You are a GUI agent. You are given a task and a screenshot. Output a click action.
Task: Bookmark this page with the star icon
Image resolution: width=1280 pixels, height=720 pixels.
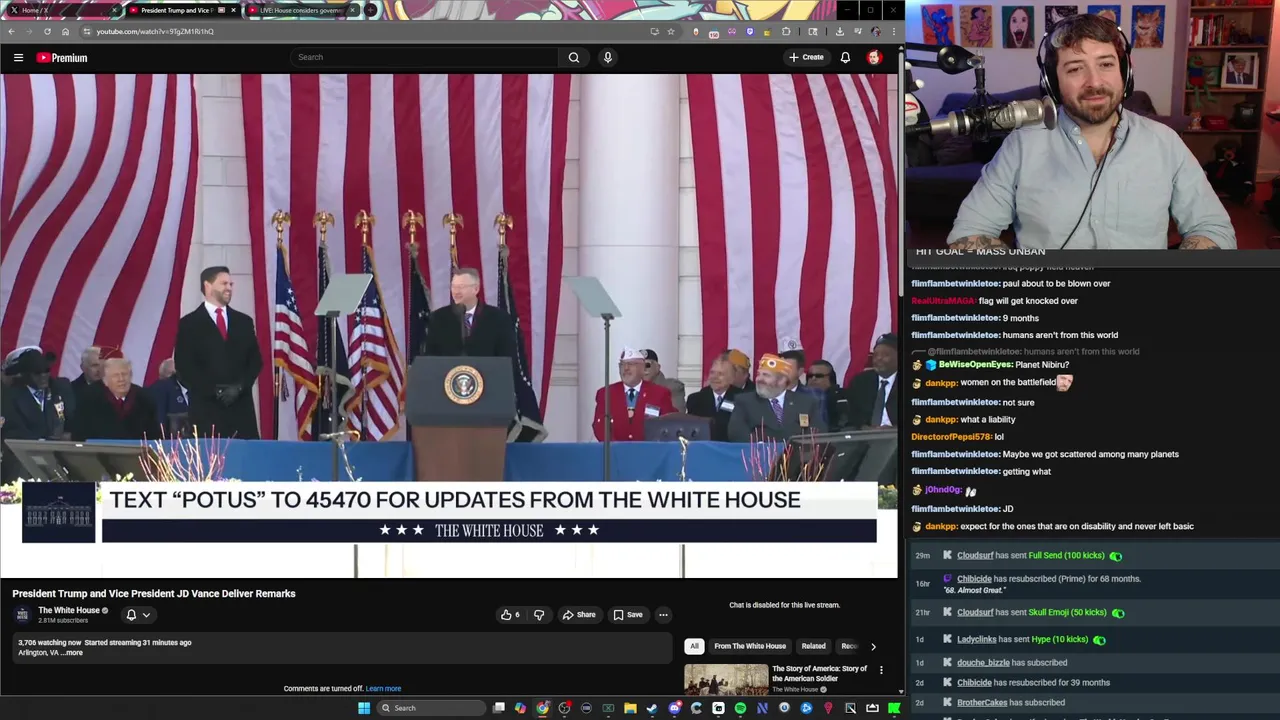click(671, 31)
